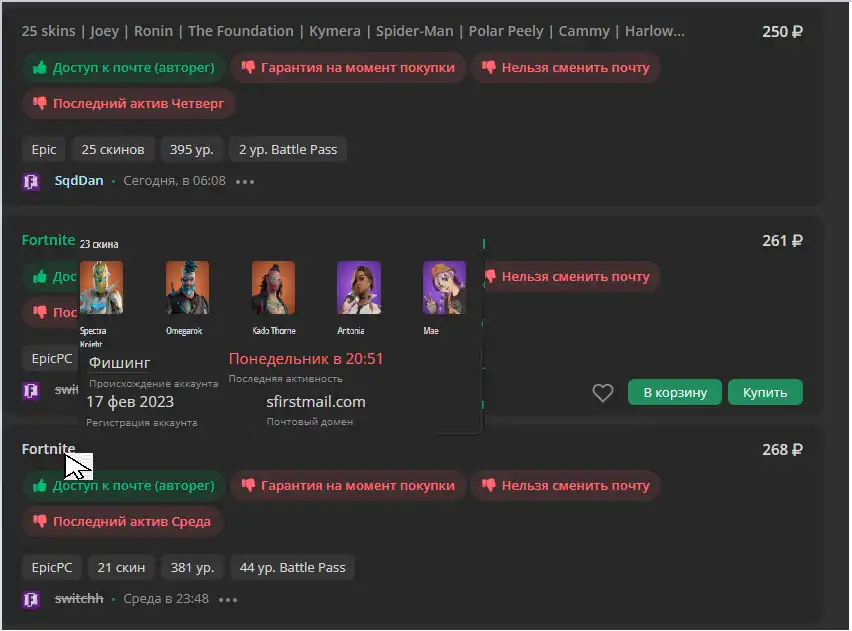Click the Купить button
This screenshot has height=631, width=852.
pos(765,392)
